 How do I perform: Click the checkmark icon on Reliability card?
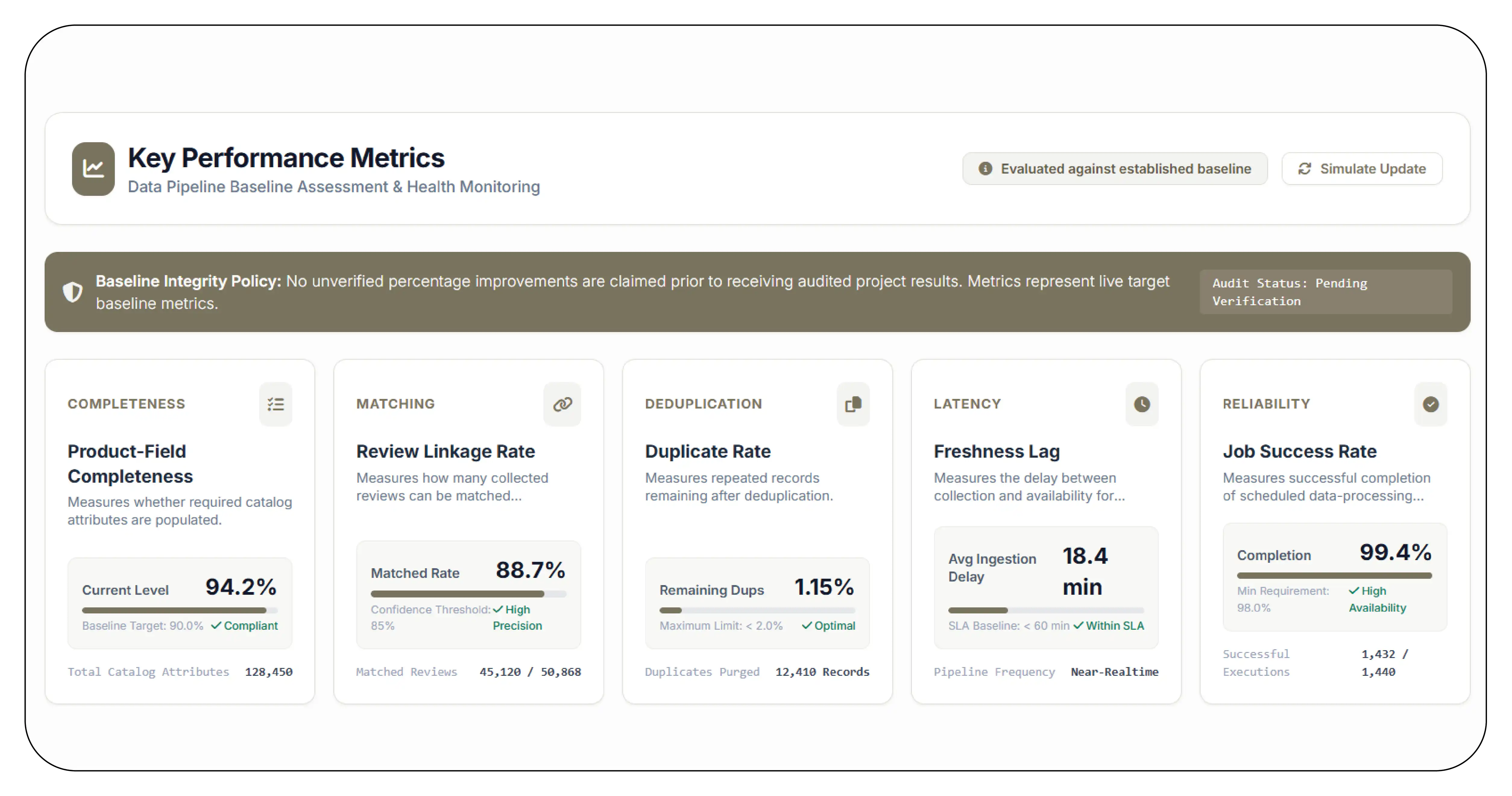point(1431,404)
